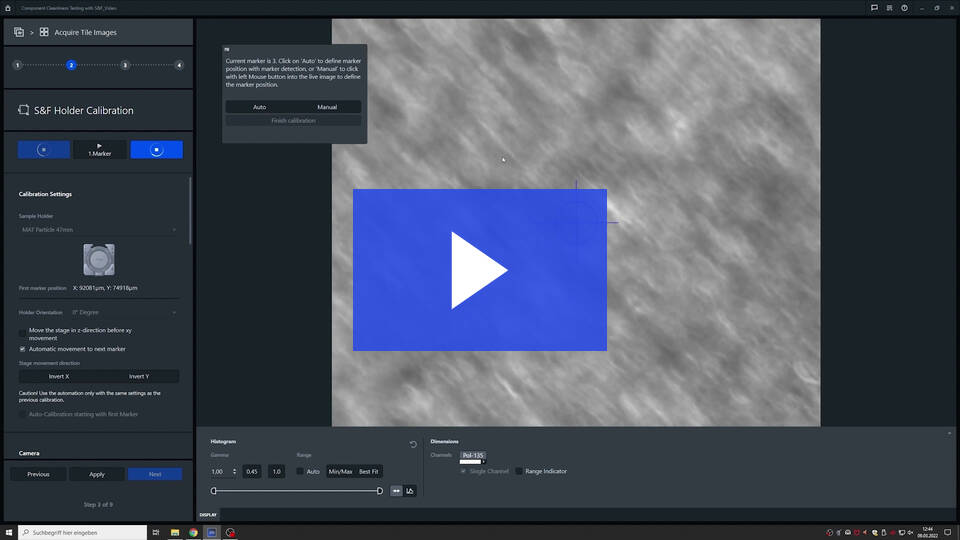Open the screen recorder taskbar icon

[x=230, y=533]
